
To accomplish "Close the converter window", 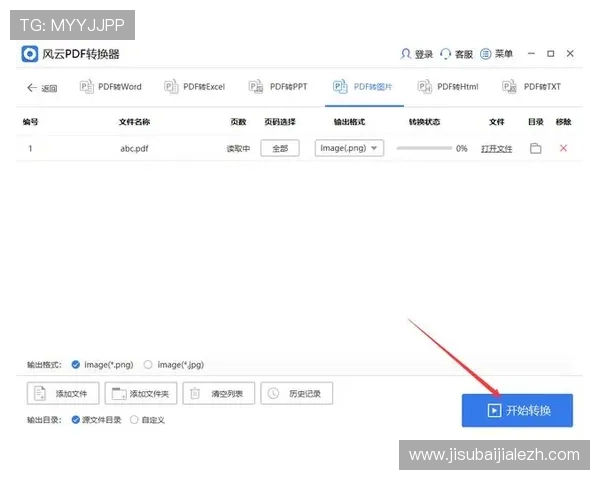I will point(570,54).
